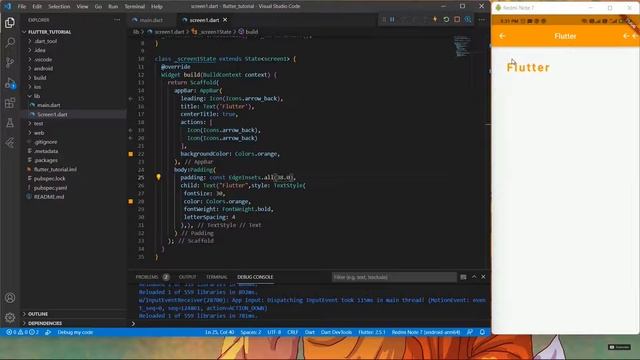The width and height of the screenshot is (640, 360).
Task: Open the Go menu
Action: pyautogui.click(x=98, y=7)
